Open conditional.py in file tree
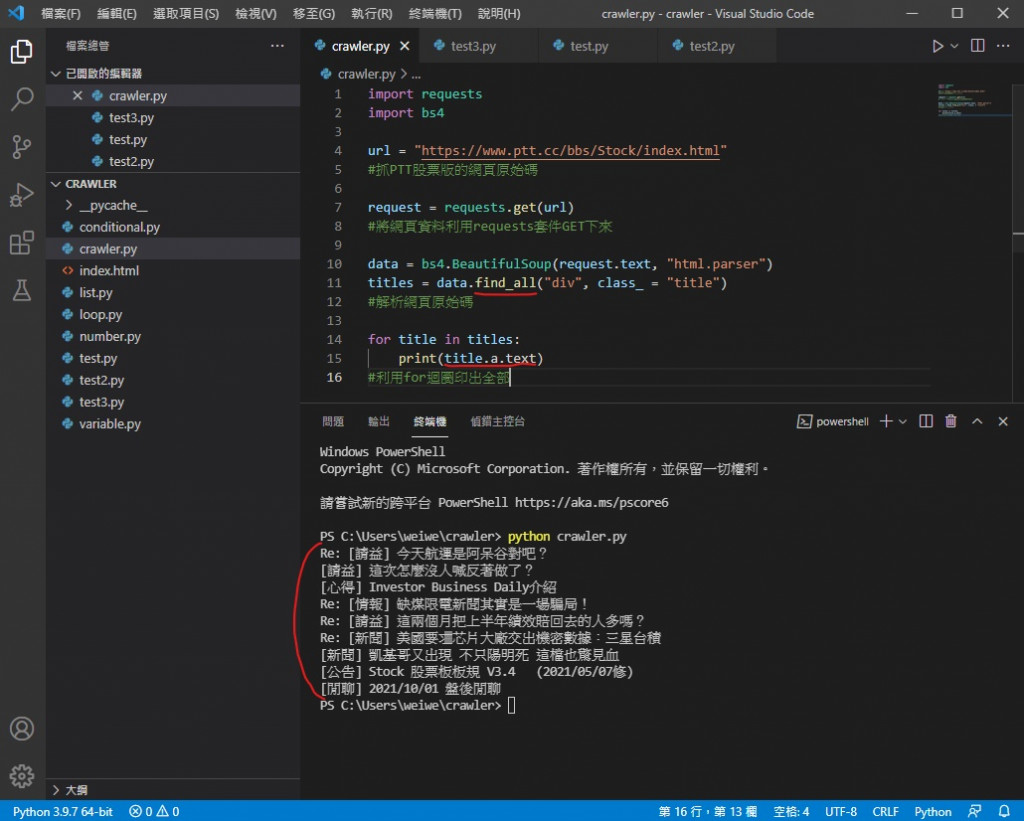This screenshot has width=1024, height=821. click(x=173, y=227)
